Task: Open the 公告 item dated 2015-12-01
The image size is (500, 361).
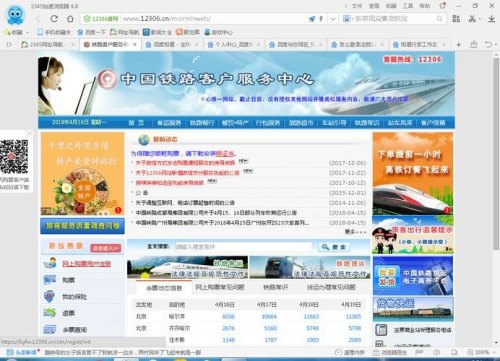Action: (142, 193)
